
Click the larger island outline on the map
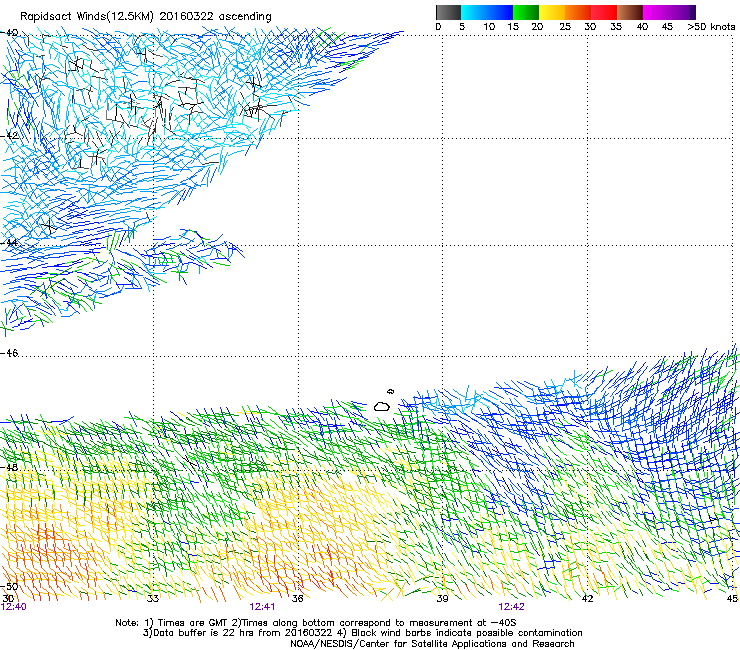coord(382,406)
